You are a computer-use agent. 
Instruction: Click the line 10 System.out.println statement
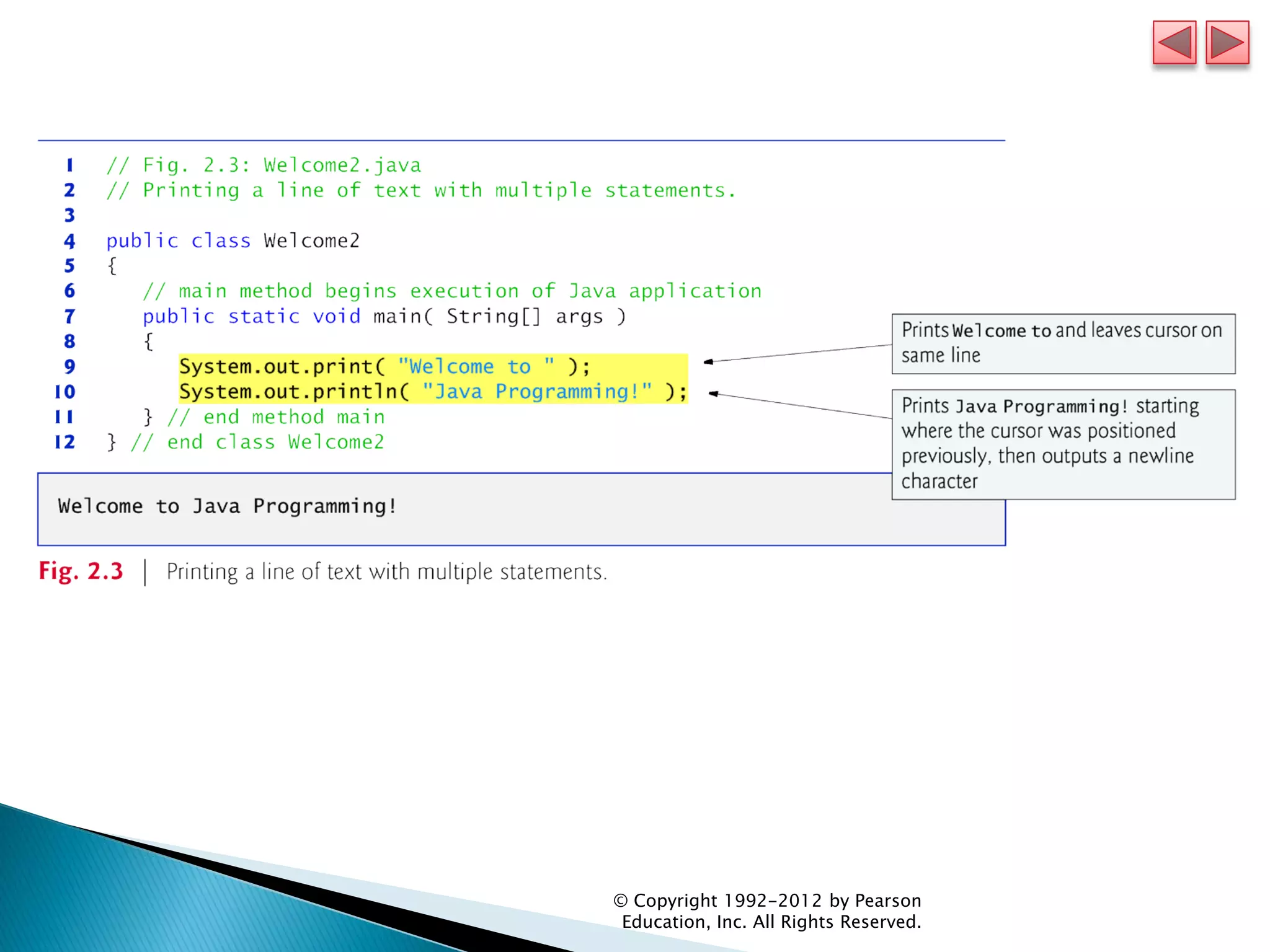pyautogui.click(x=433, y=392)
